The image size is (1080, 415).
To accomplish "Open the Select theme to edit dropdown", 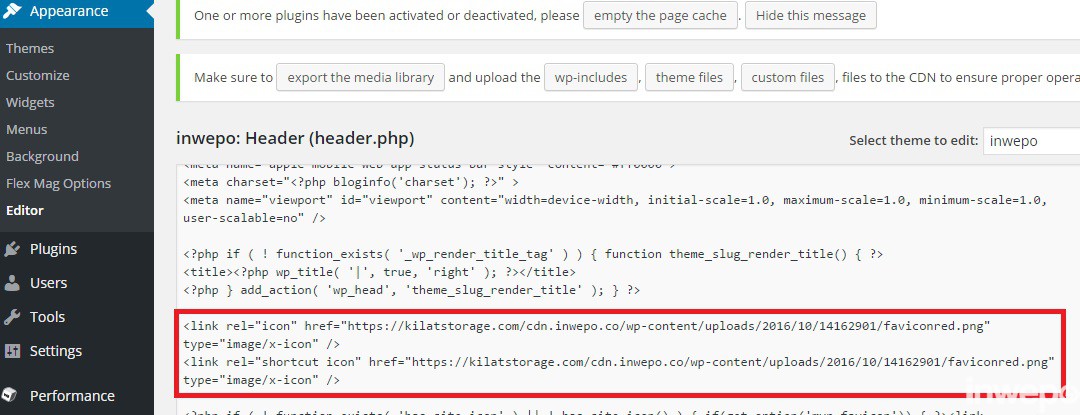I will coord(1031,140).
